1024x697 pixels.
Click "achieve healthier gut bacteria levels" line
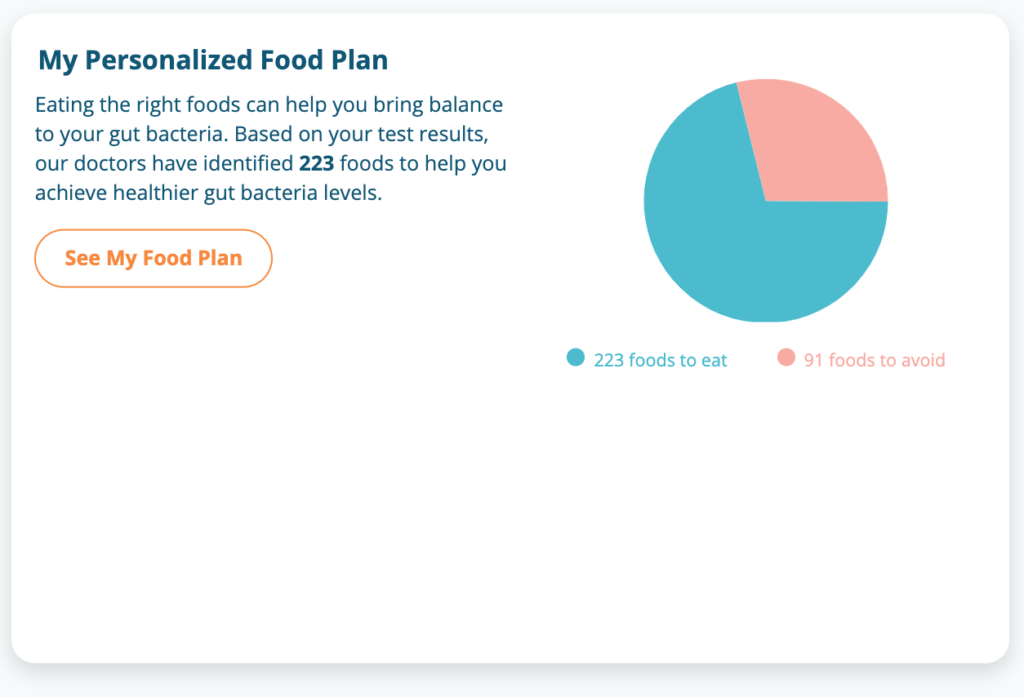[209, 193]
